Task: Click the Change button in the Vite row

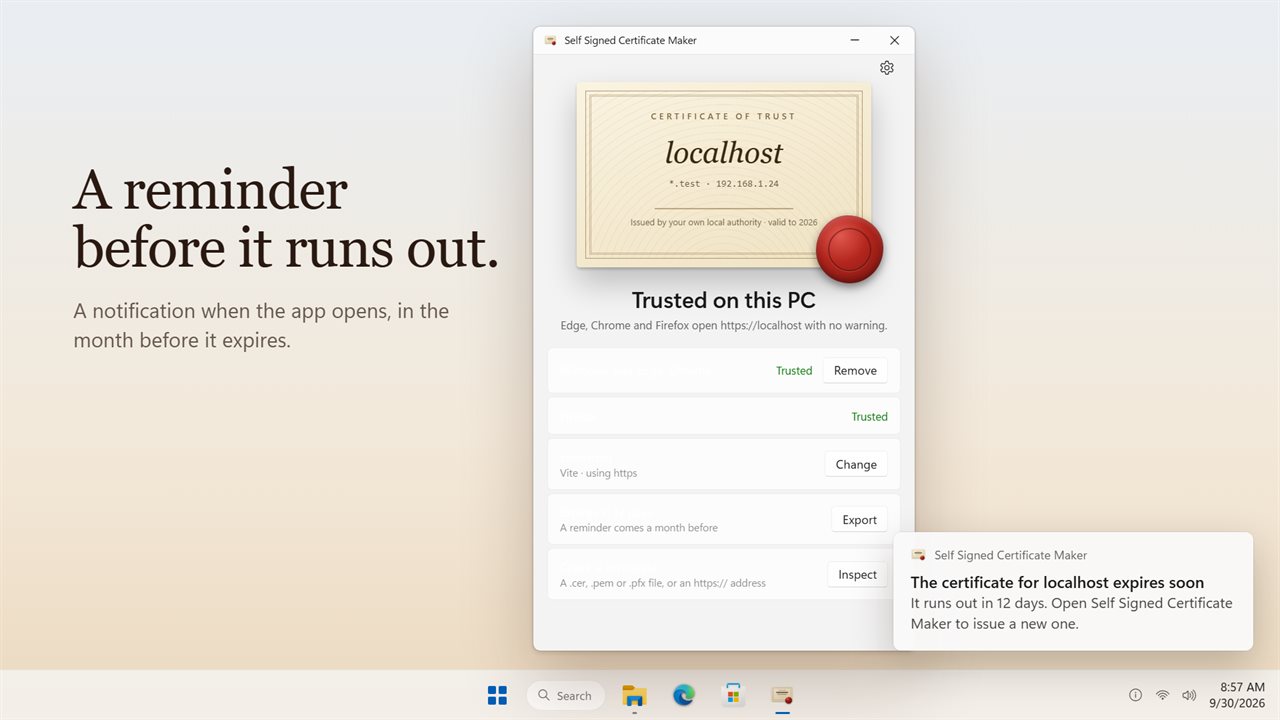Action: coord(856,464)
